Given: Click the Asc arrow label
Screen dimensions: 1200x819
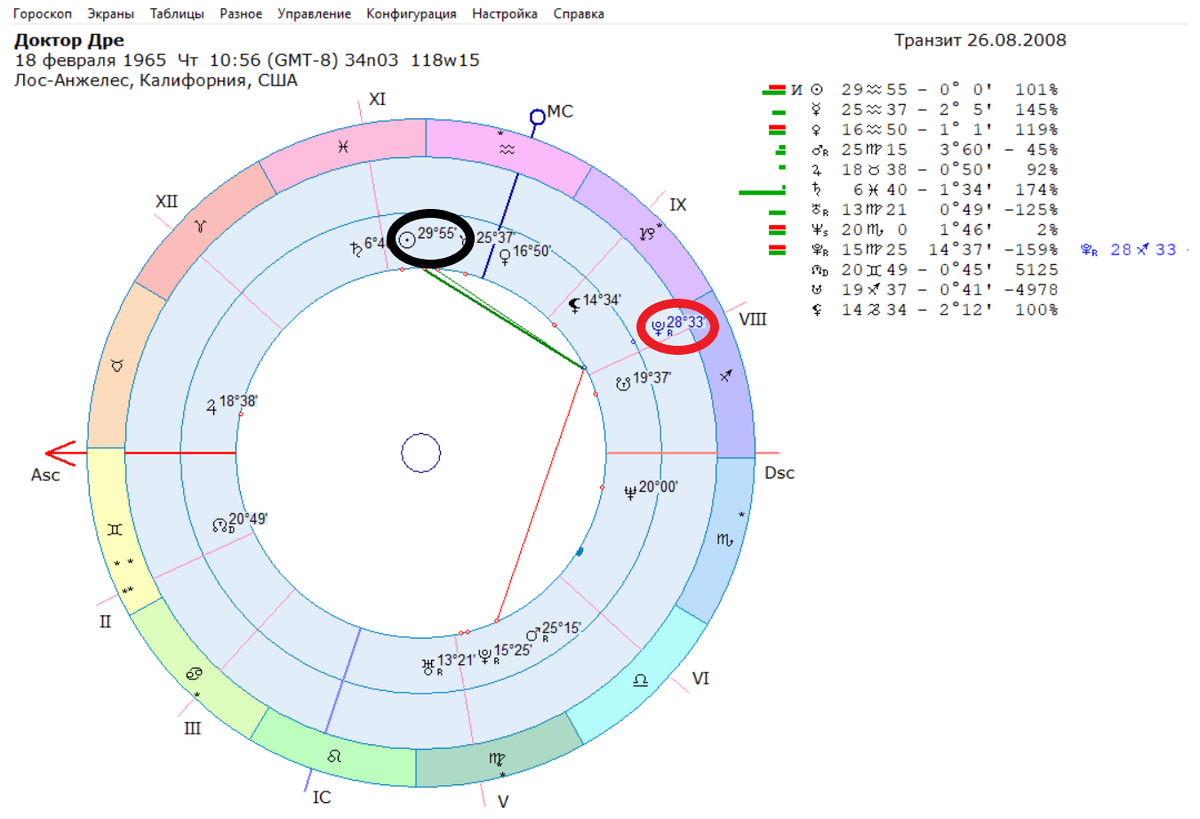Looking at the screenshot, I should (x=45, y=475).
